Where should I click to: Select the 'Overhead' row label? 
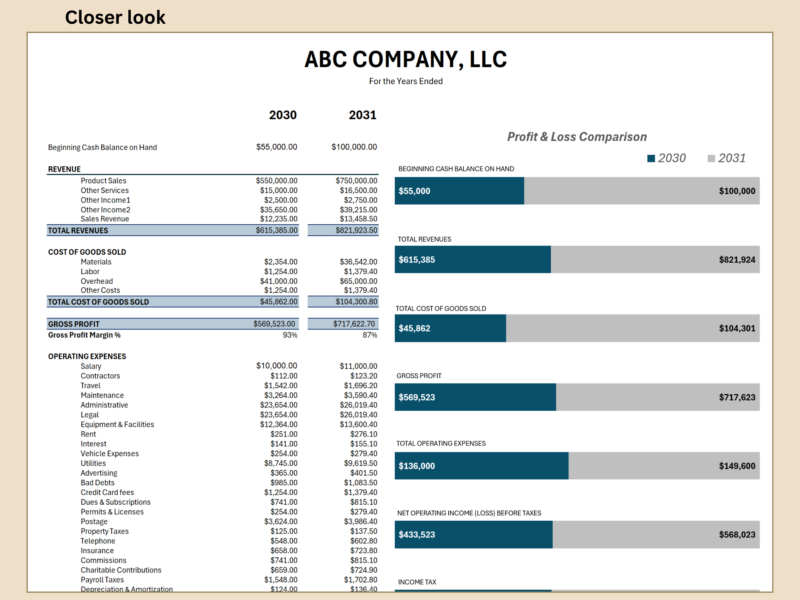(97, 281)
